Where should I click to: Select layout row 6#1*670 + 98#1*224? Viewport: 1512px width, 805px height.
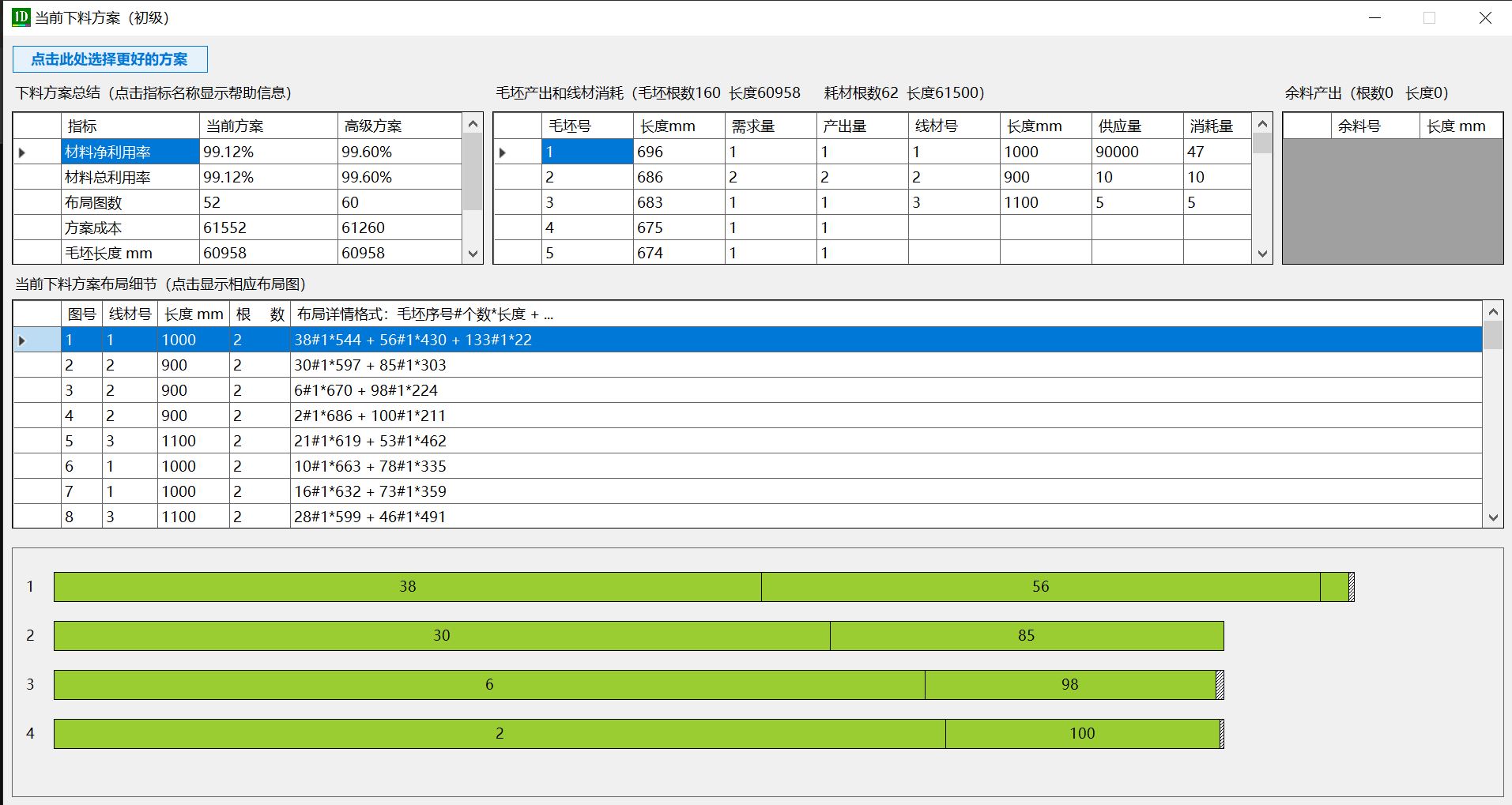(748, 390)
